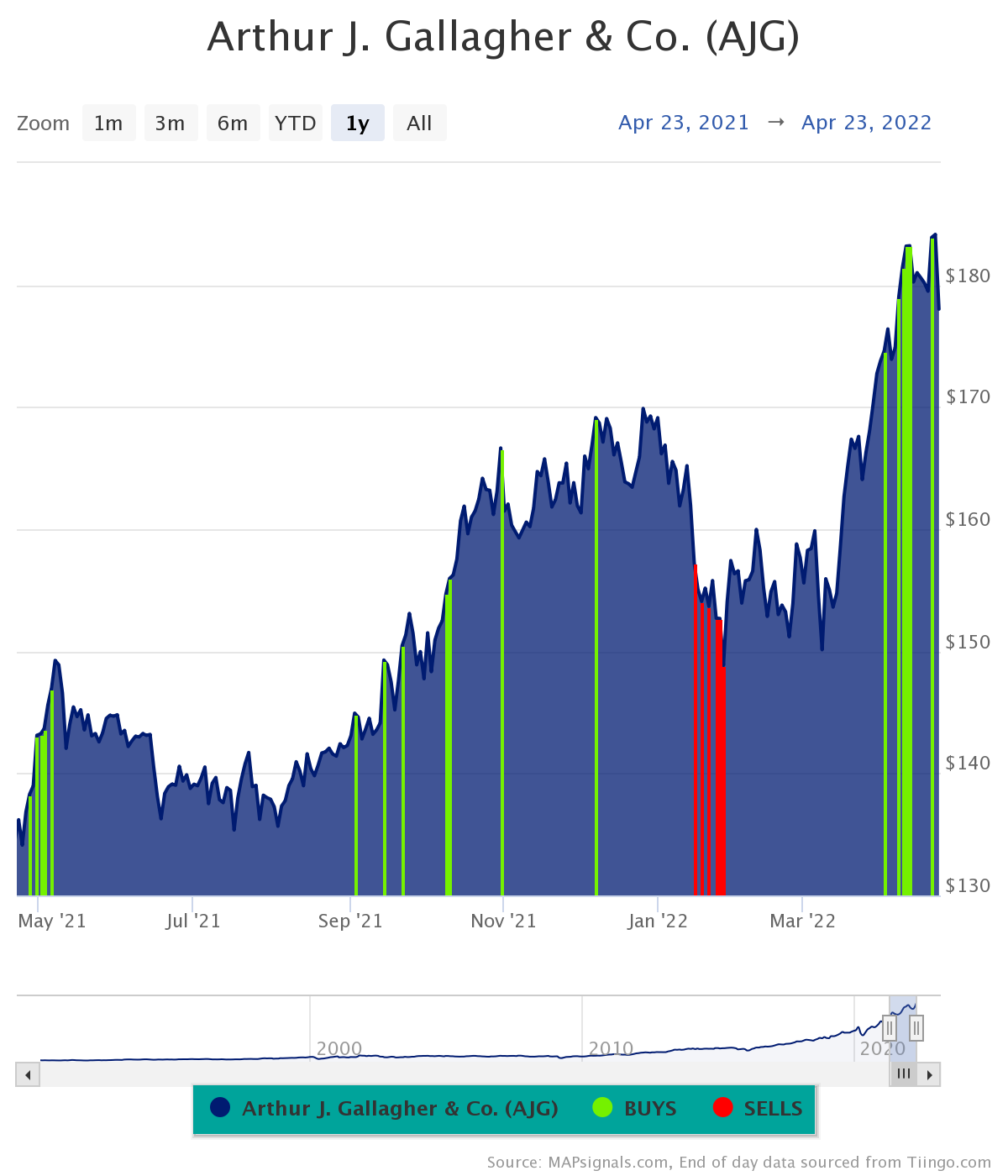Toggle the BUYS series legend

(634, 1109)
